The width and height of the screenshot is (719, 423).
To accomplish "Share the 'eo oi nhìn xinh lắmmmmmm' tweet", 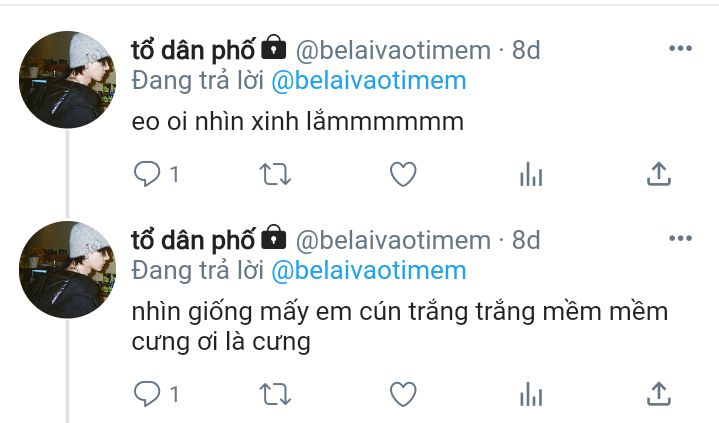I will pyautogui.click(x=659, y=174).
